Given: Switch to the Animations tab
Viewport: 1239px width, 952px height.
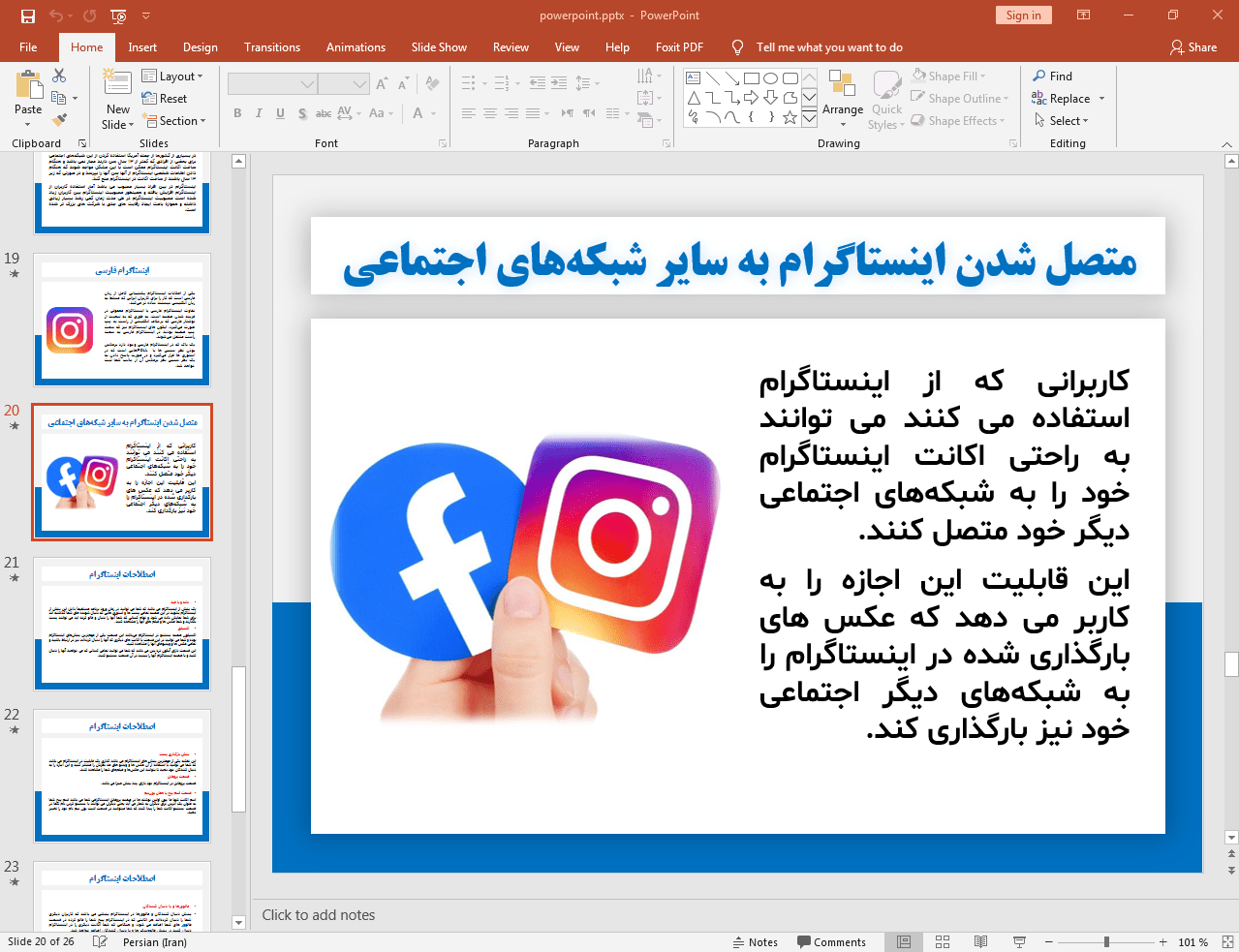Looking at the screenshot, I should 356,47.
